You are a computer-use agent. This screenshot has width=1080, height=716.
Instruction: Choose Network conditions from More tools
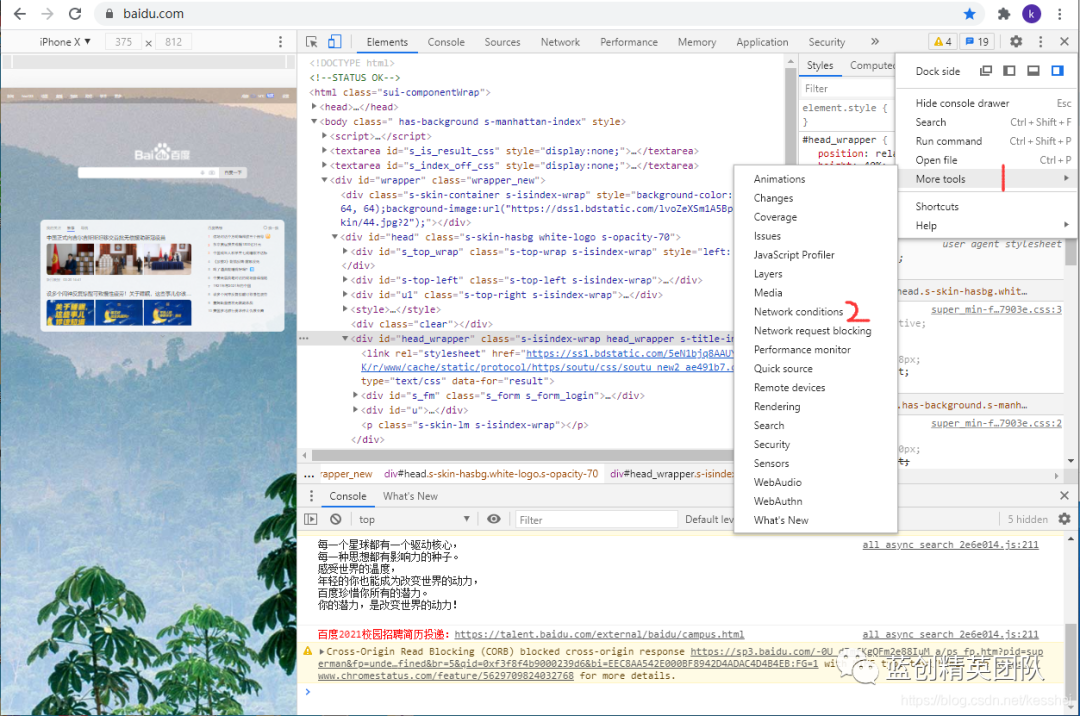pyautogui.click(x=798, y=312)
